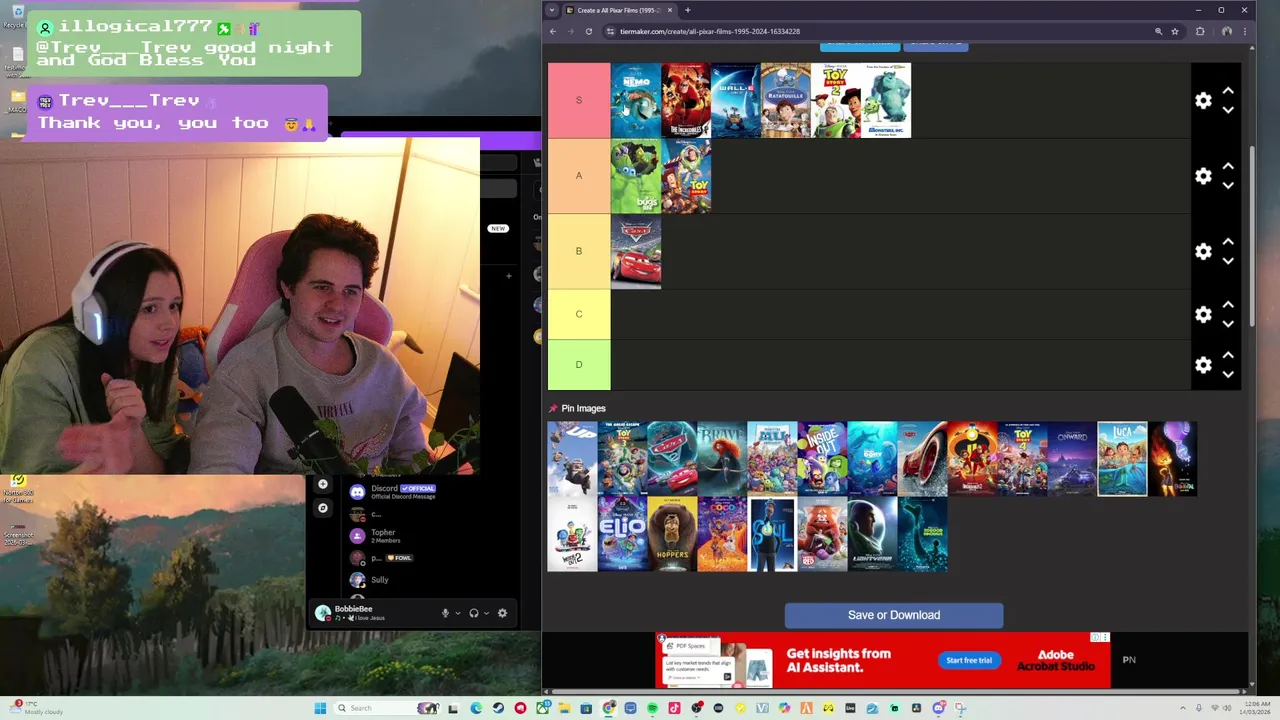Screen dimensions: 1280x720
Task: Pick the Finding Dory poster
Action: coord(872,459)
